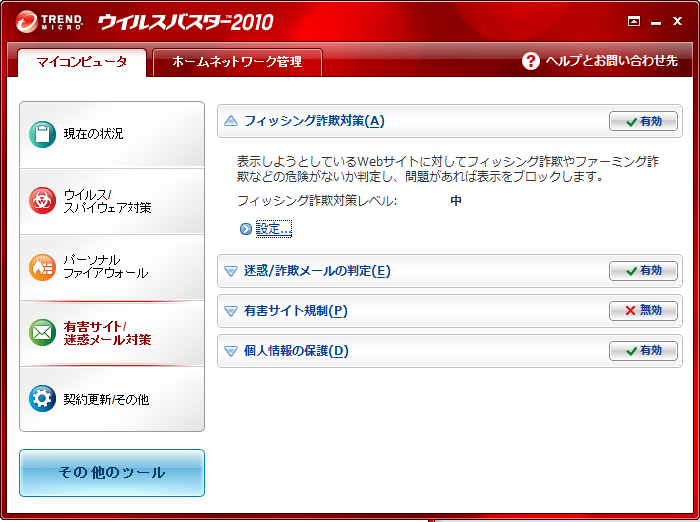Image resolution: width=700 pixels, height=522 pixels.
Task: Click the 契約更新/その他 gear icon
Action: (x=42, y=398)
